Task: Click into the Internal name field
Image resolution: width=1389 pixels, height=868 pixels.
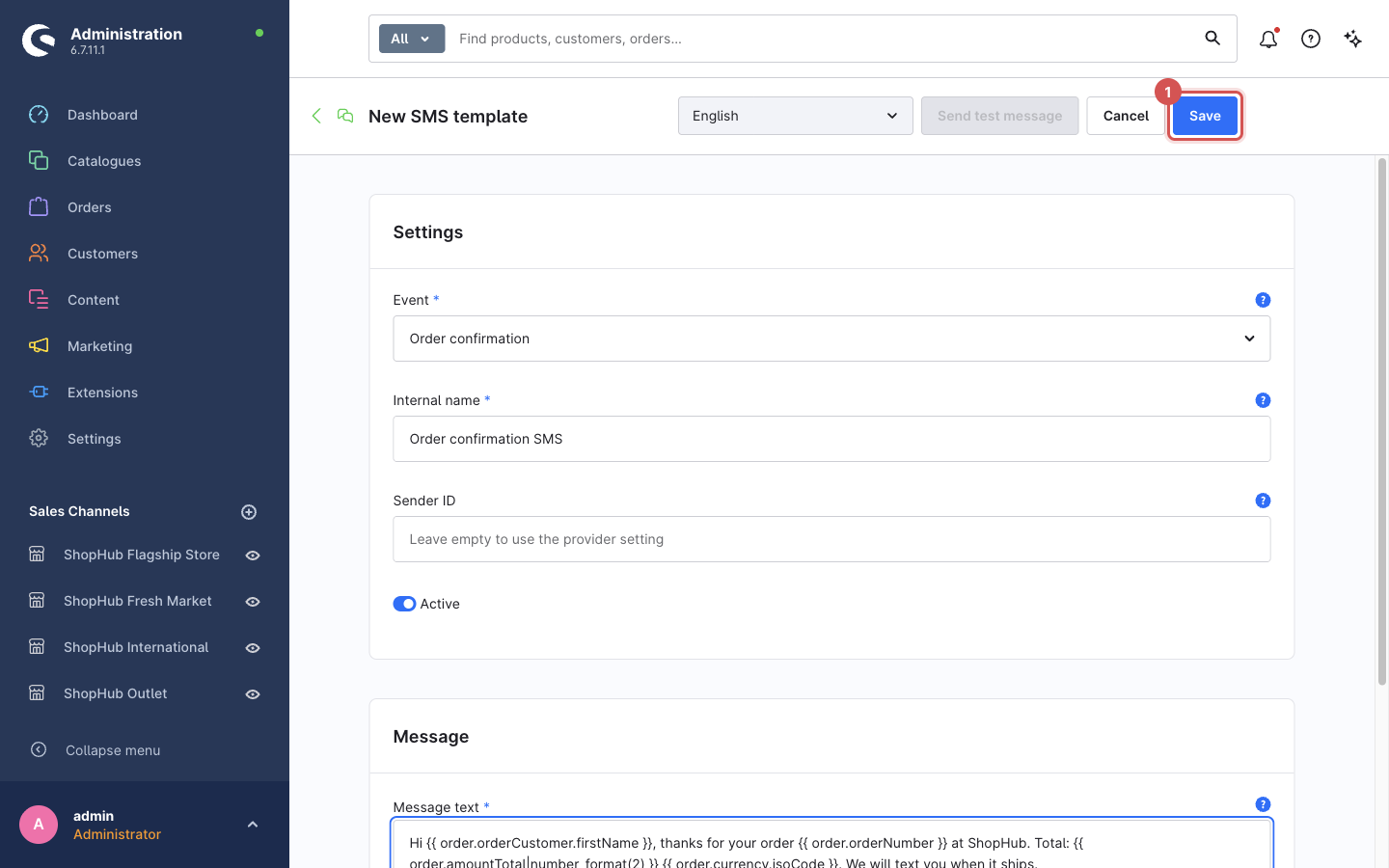Action: tap(831, 439)
